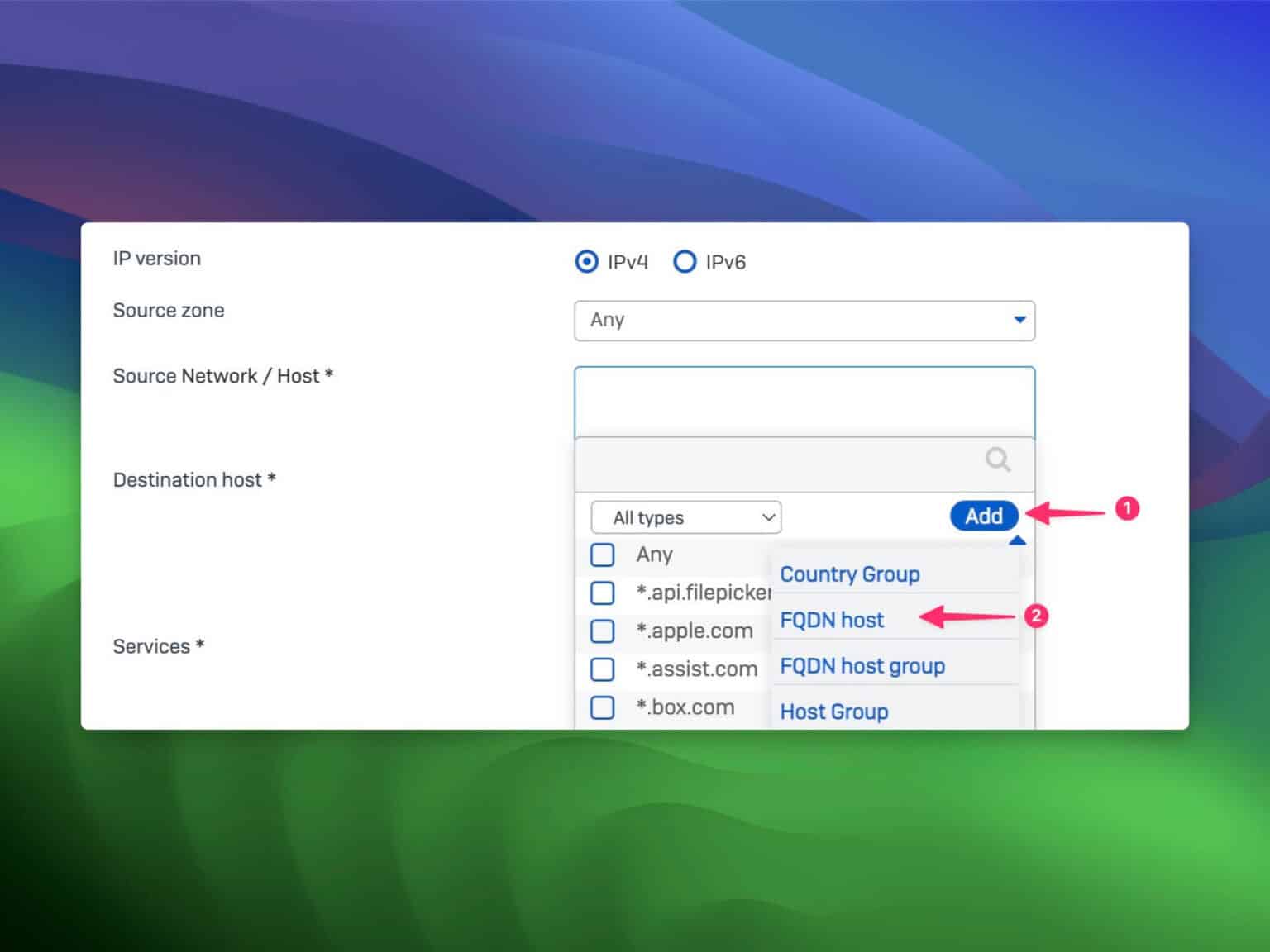Viewport: 1270px width, 952px height.
Task: Check the *.assist.com checkbox
Action: click(602, 669)
